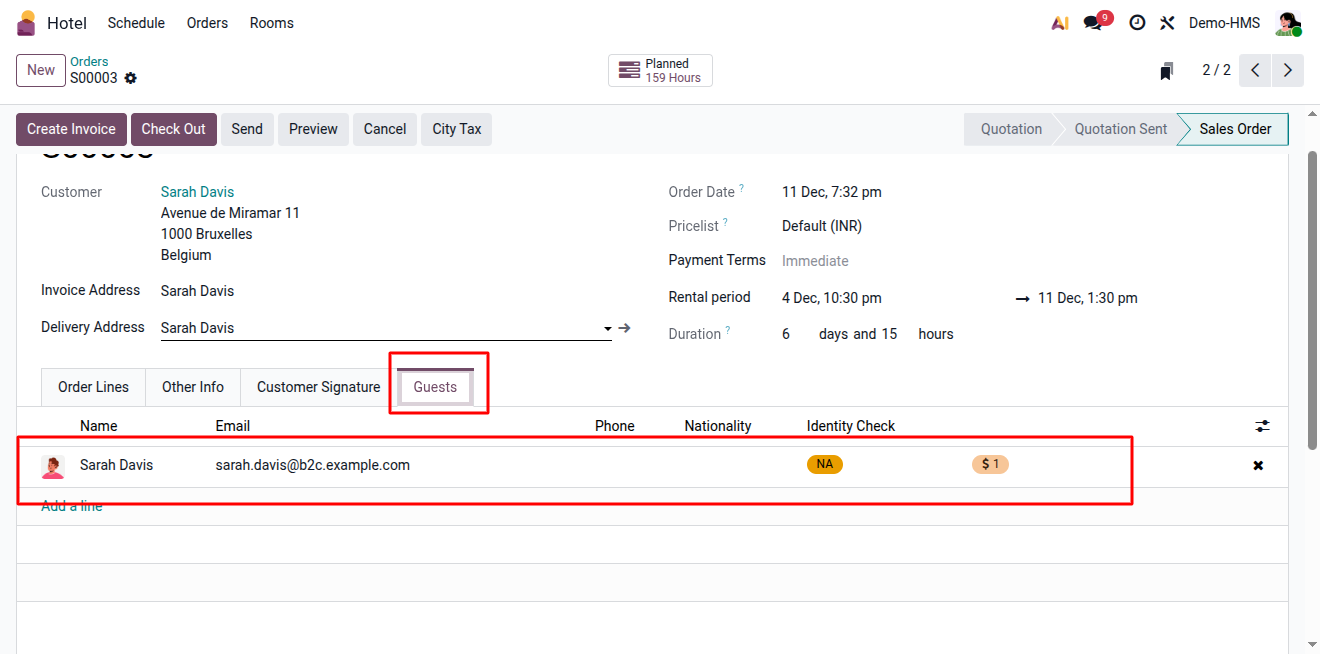Open the Demo-HMS user avatar menu
Viewport: 1320px width, 654px height.
click(x=1288, y=23)
